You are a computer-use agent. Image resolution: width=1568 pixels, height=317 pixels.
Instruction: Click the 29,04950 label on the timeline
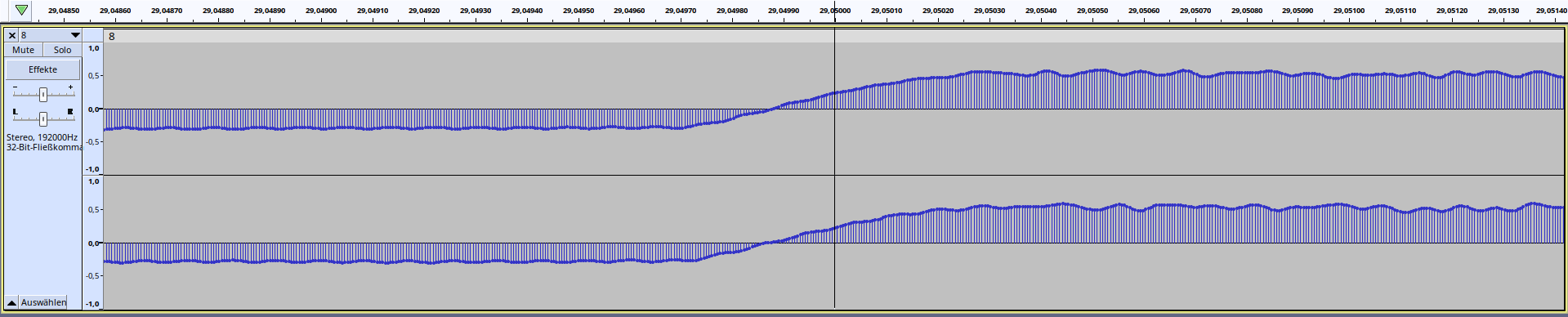(579, 11)
